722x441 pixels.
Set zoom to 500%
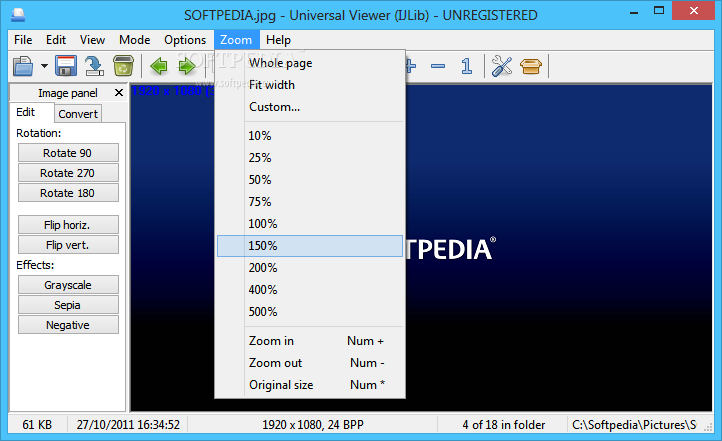[310, 312]
